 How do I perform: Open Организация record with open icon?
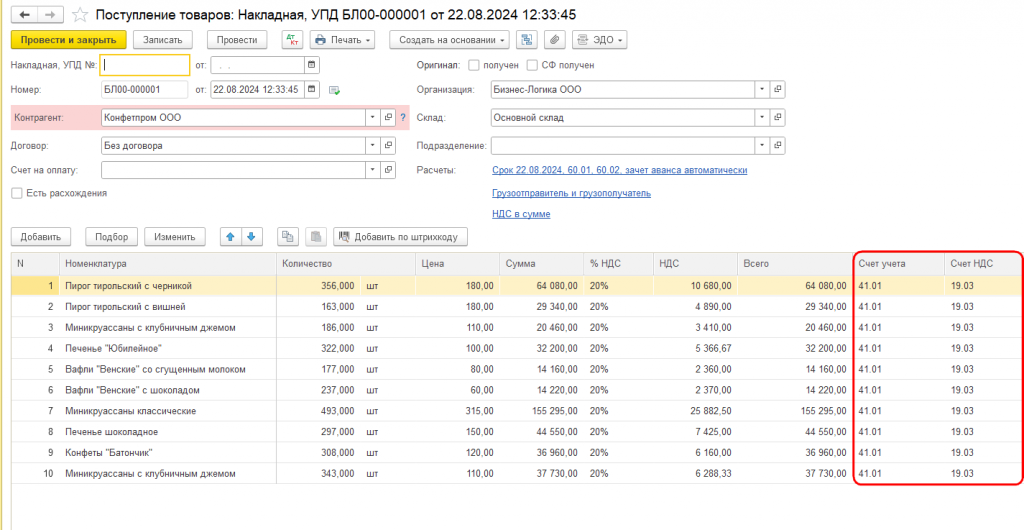(777, 89)
